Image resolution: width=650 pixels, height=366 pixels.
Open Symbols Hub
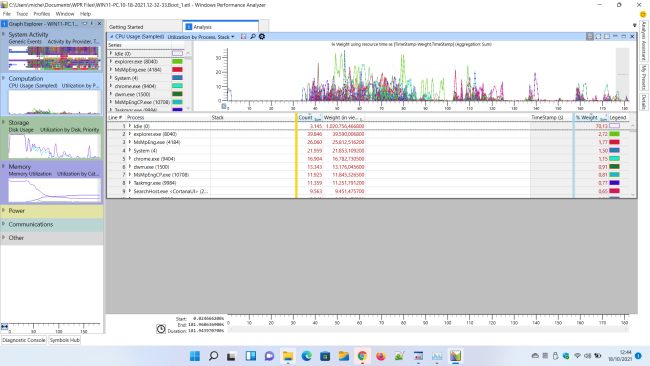point(64,340)
